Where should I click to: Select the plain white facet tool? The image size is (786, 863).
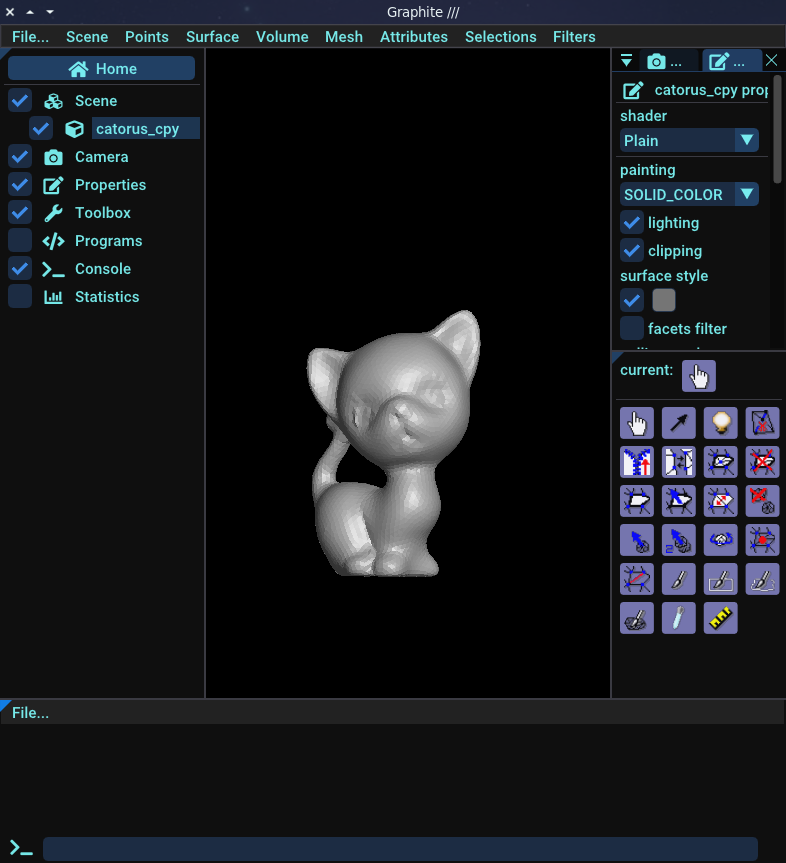click(x=637, y=501)
